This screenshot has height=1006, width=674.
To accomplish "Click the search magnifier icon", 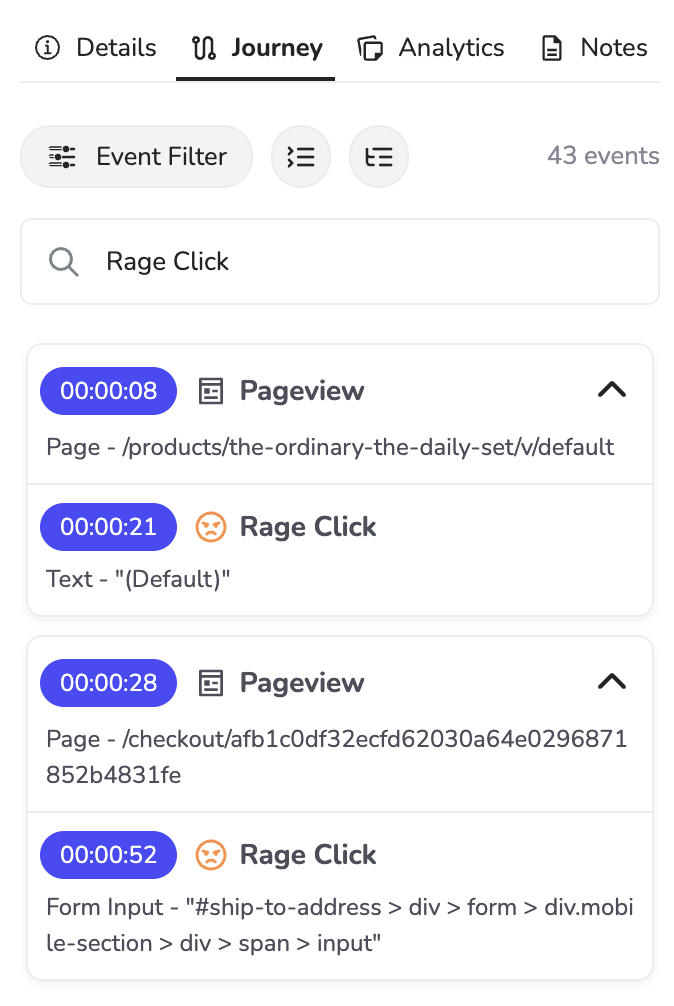I will (x=64, y=262).
